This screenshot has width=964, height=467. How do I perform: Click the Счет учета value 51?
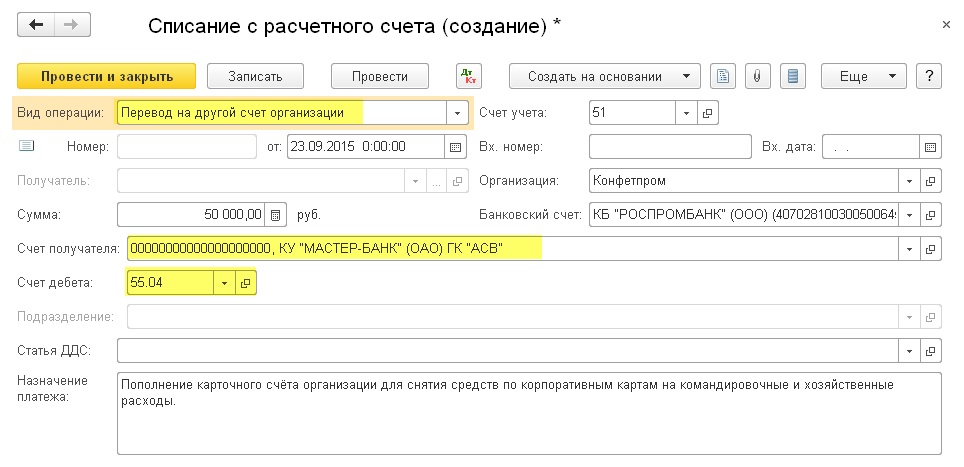(632, 113)
